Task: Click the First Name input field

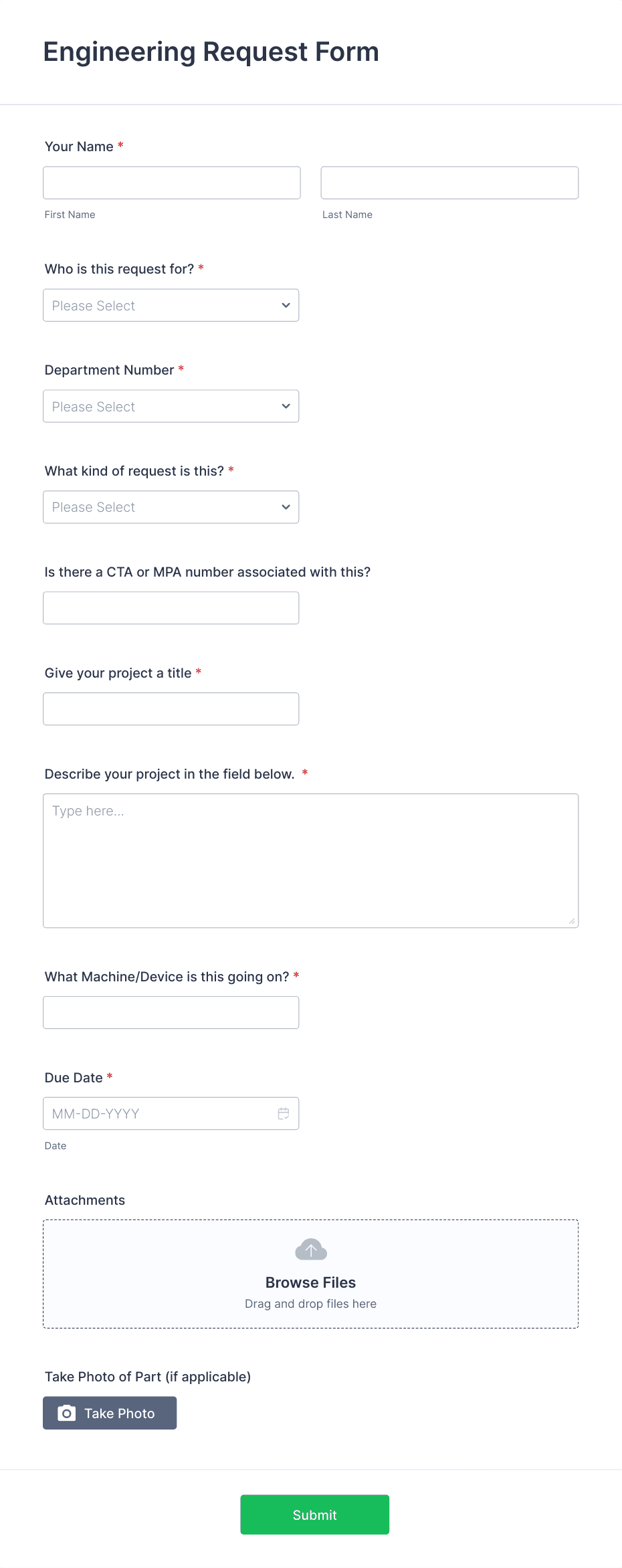Action: [171, 182]
